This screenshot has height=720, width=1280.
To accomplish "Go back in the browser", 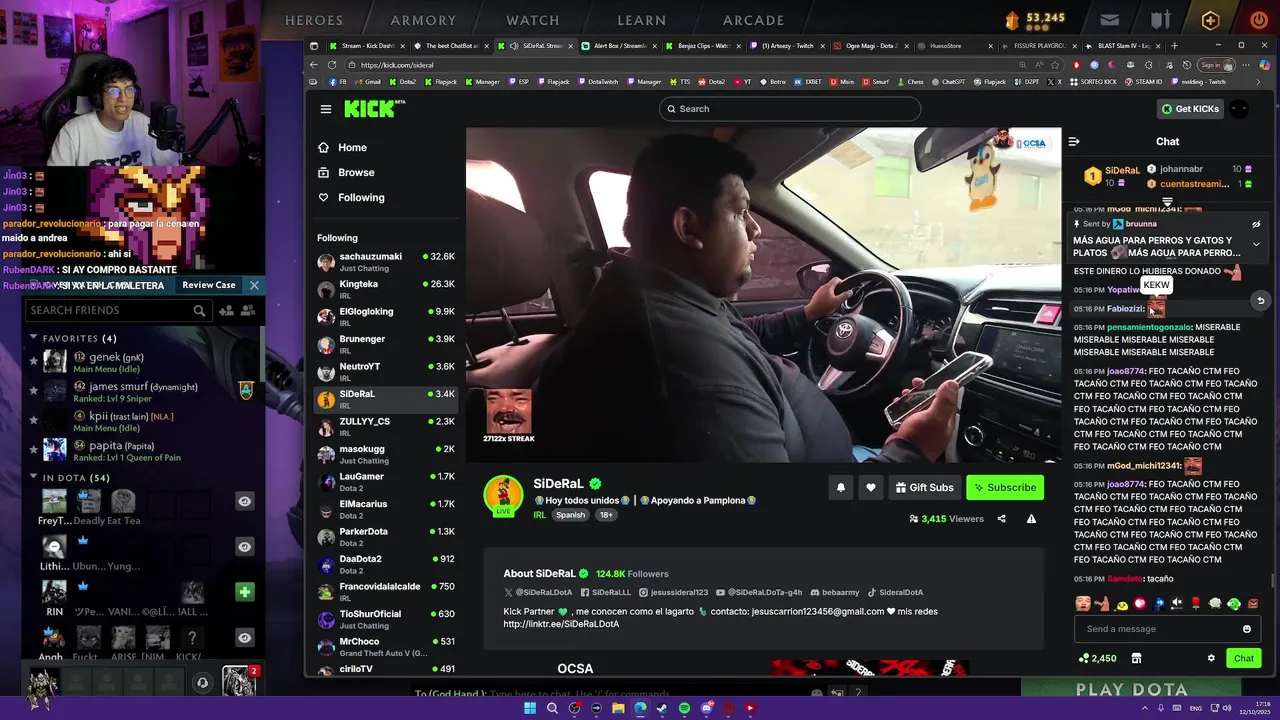I will pos(314,65).
